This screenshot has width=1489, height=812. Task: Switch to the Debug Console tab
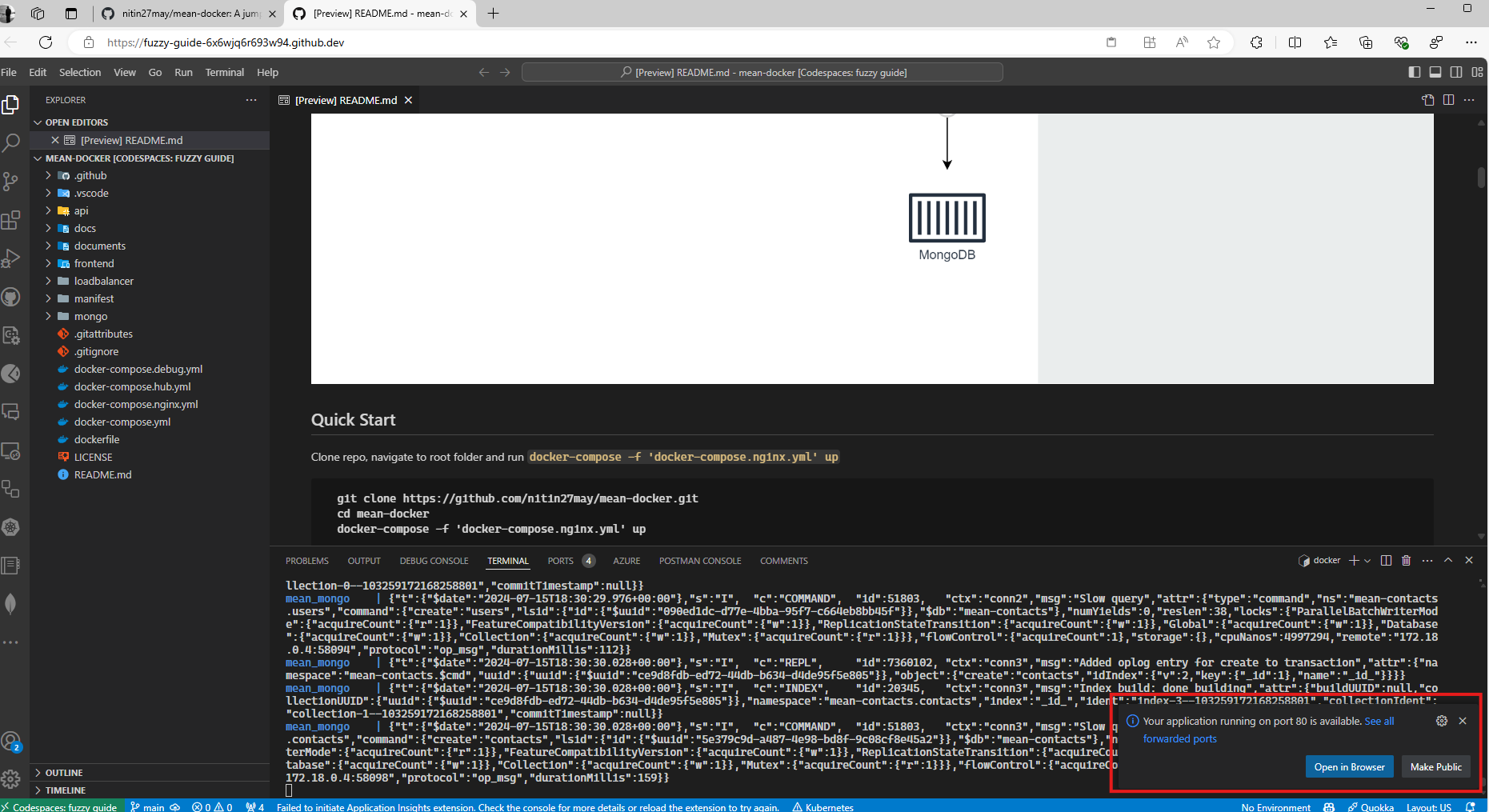[434, 561]
